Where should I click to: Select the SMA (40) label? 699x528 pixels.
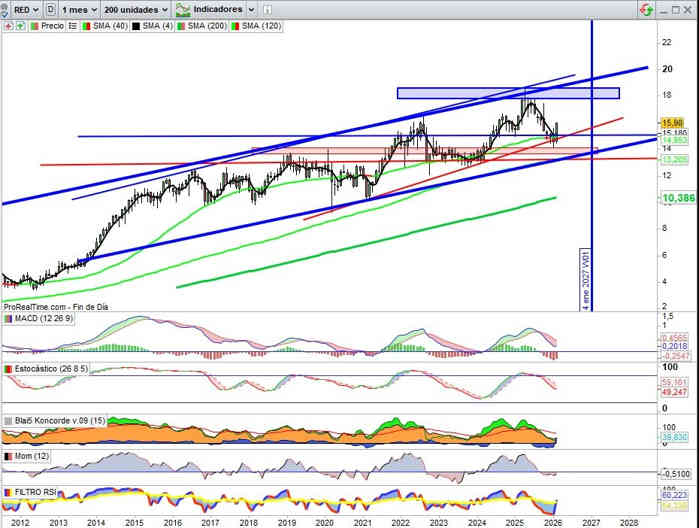click(106, 25)
